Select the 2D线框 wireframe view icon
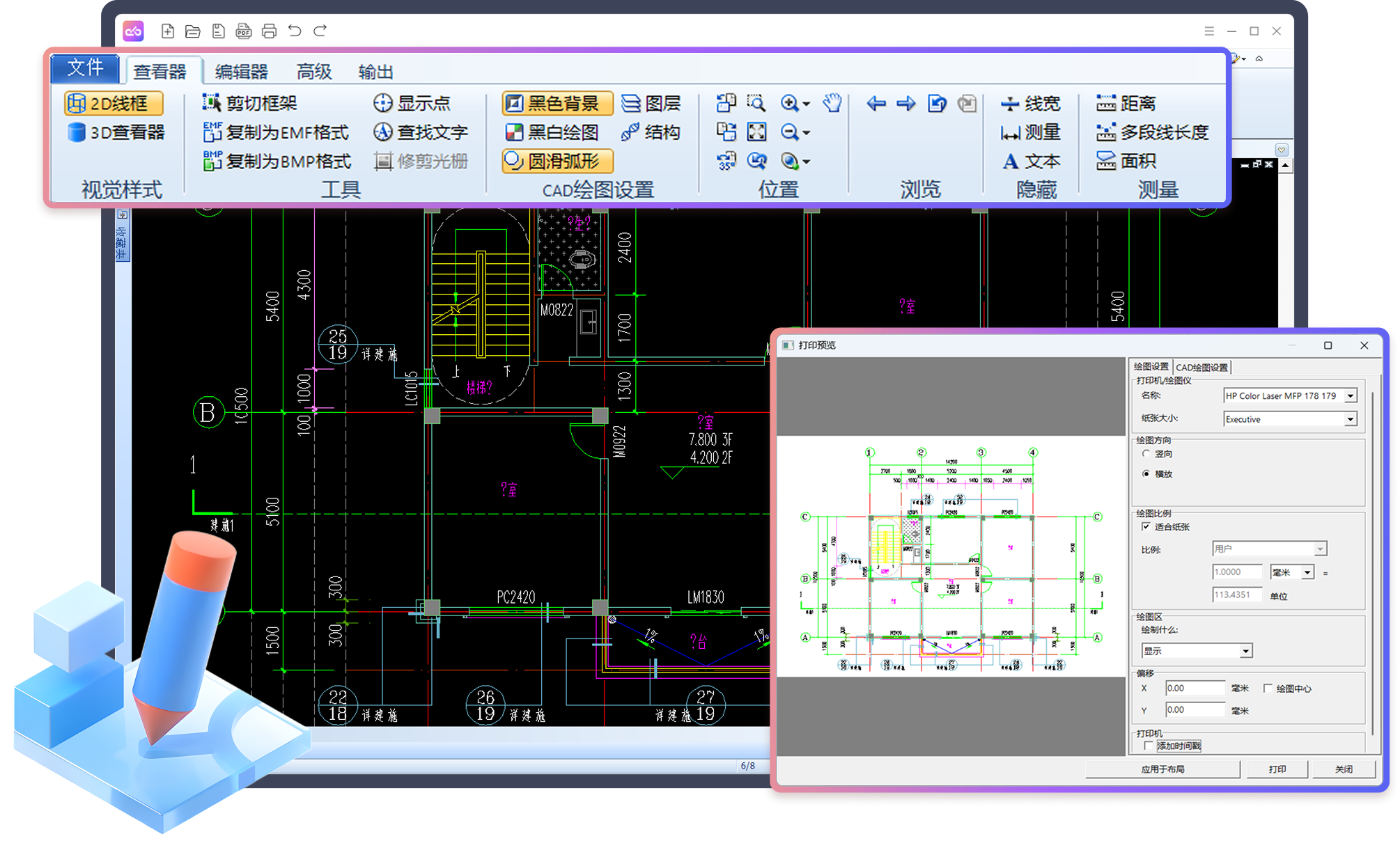The height and width of the screenshot is (841, 1400). 77,104
